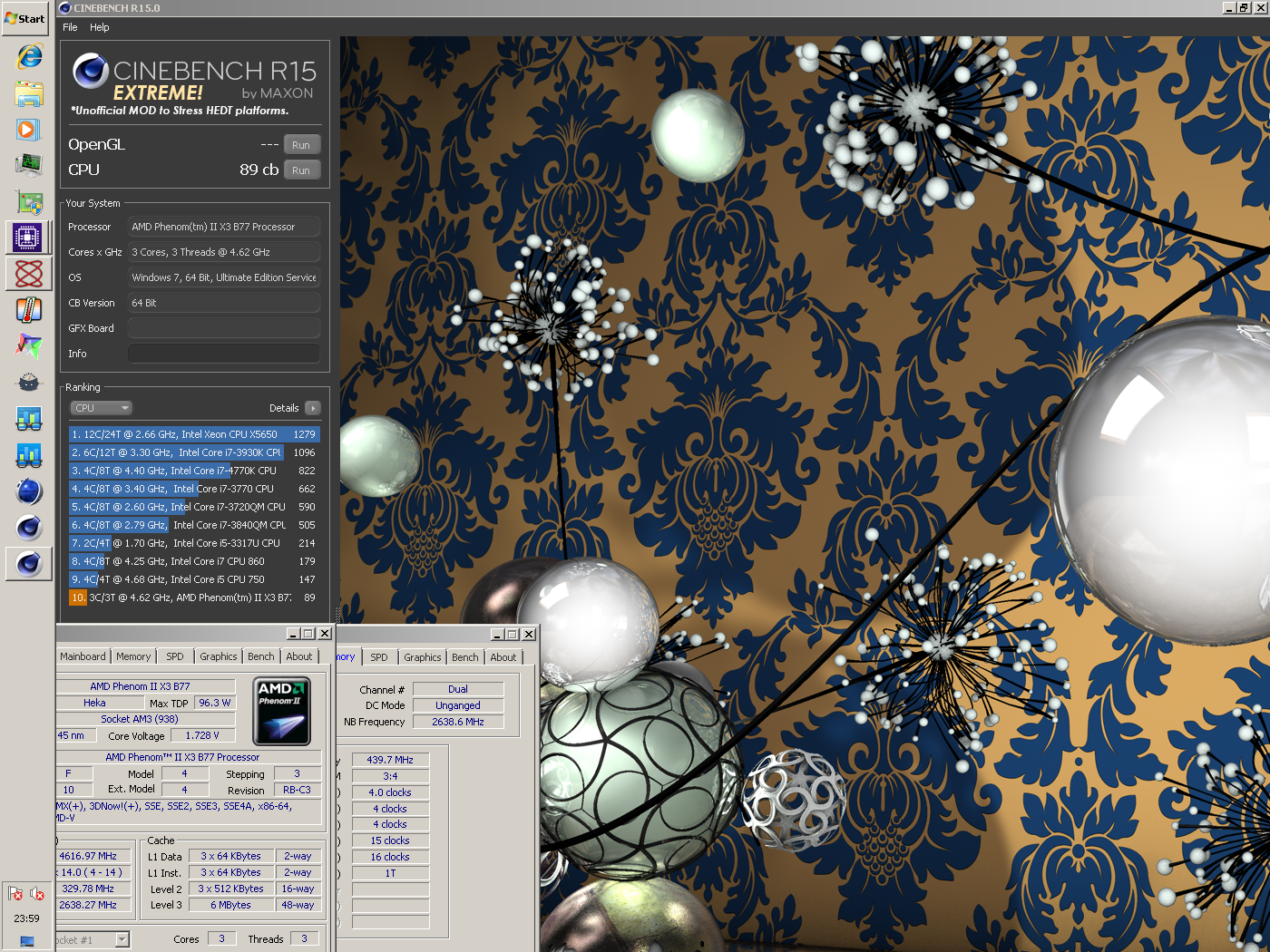Launch Internet Explorer from the taskbar
1270x952 pixels.
pyautogui.click(x=29, y=57)
